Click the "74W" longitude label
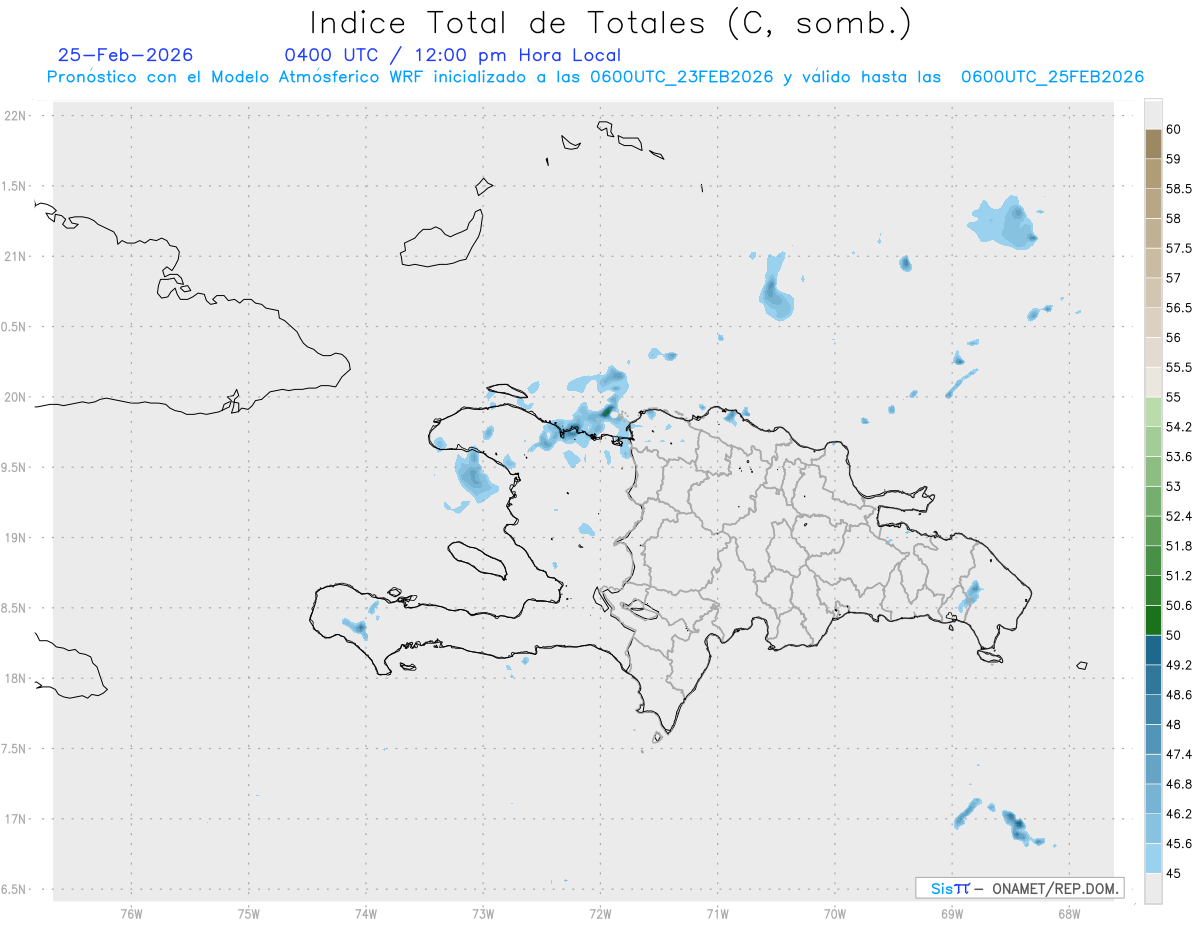 click(366, 913)
